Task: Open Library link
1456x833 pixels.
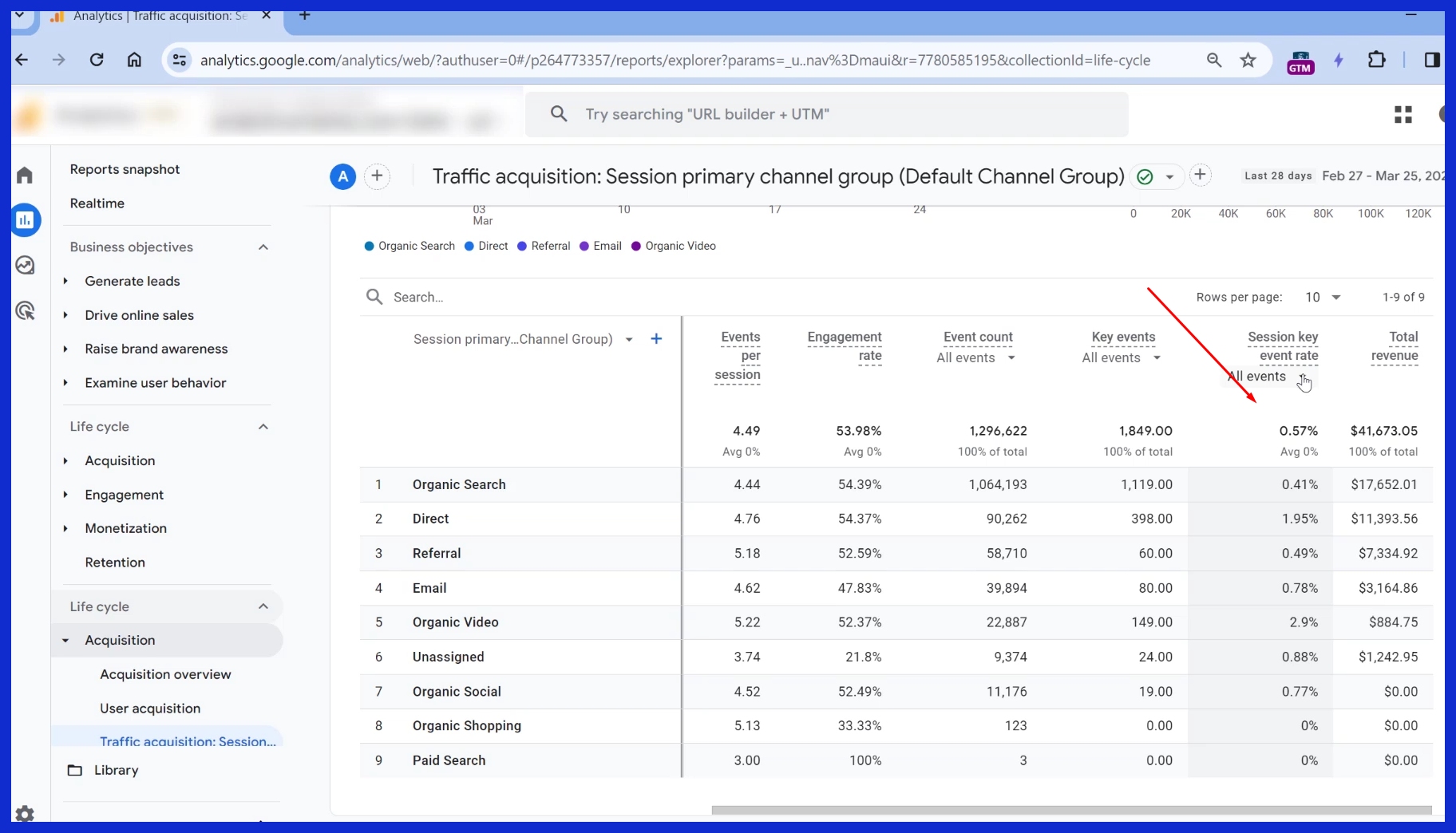Action: (x=116, y=770)
